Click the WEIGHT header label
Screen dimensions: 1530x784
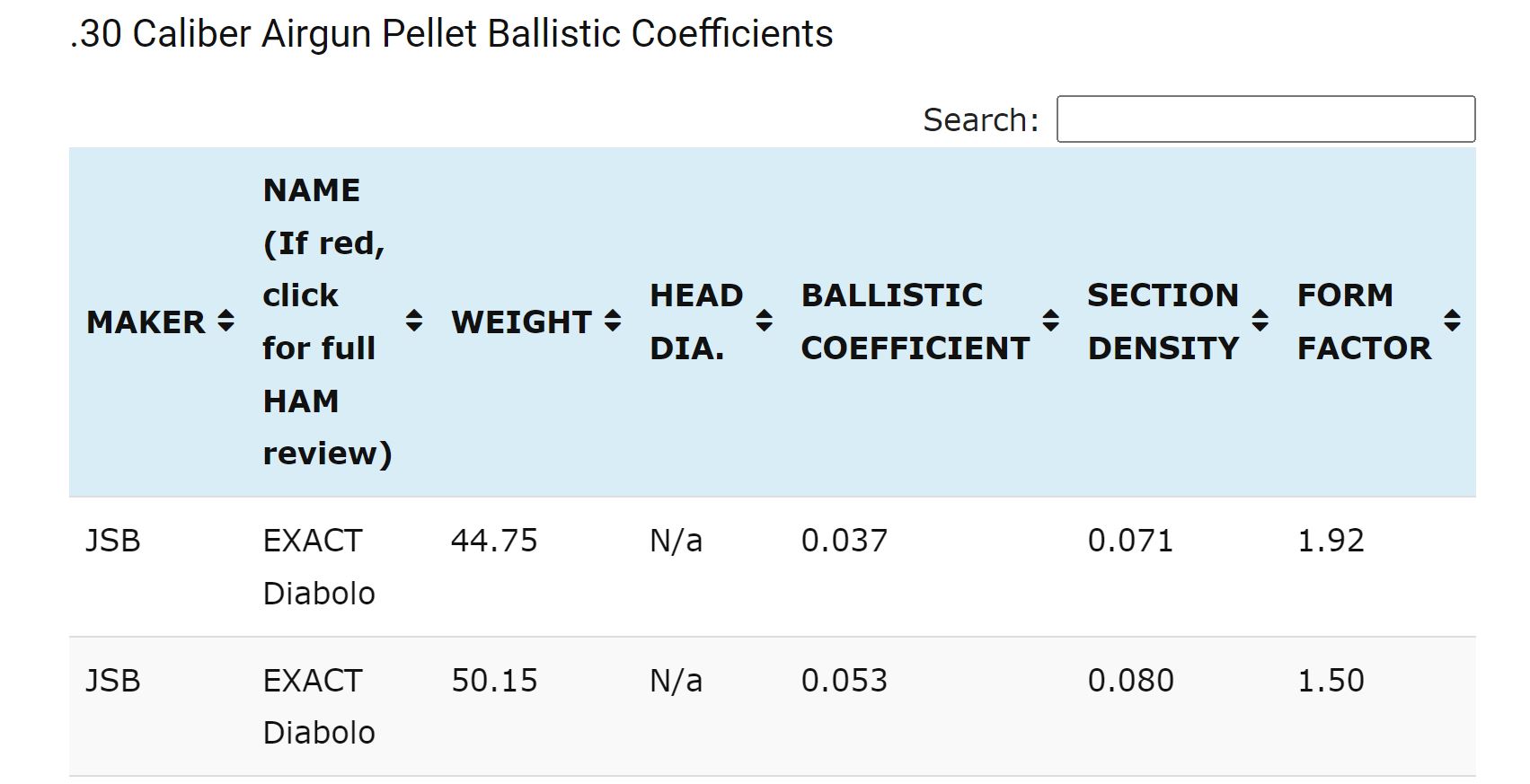point(521,322)
